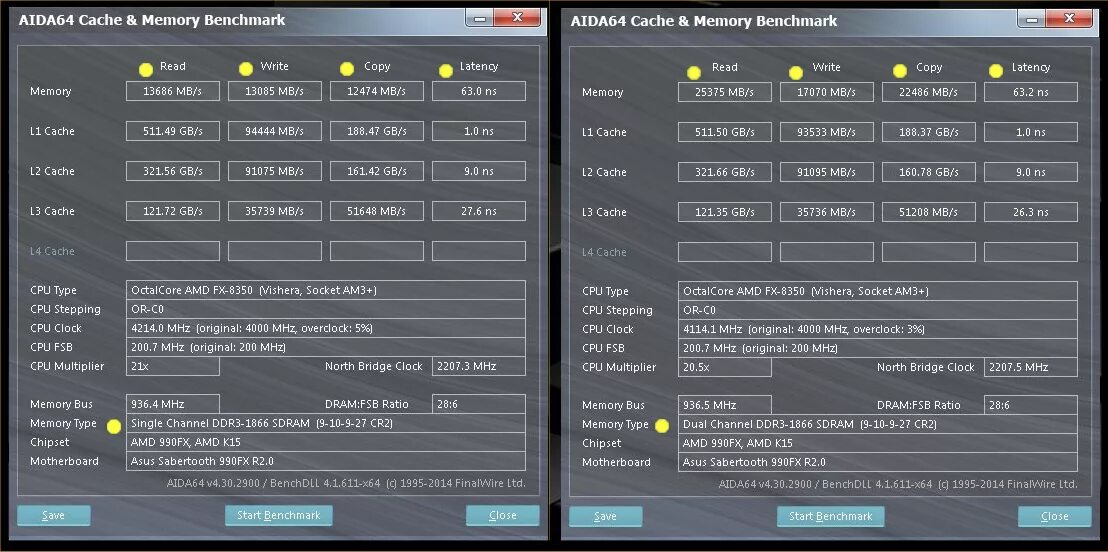Click the 51208 MB/s L3 copy field
The image size is (1108, 552).
coord(929,211)
